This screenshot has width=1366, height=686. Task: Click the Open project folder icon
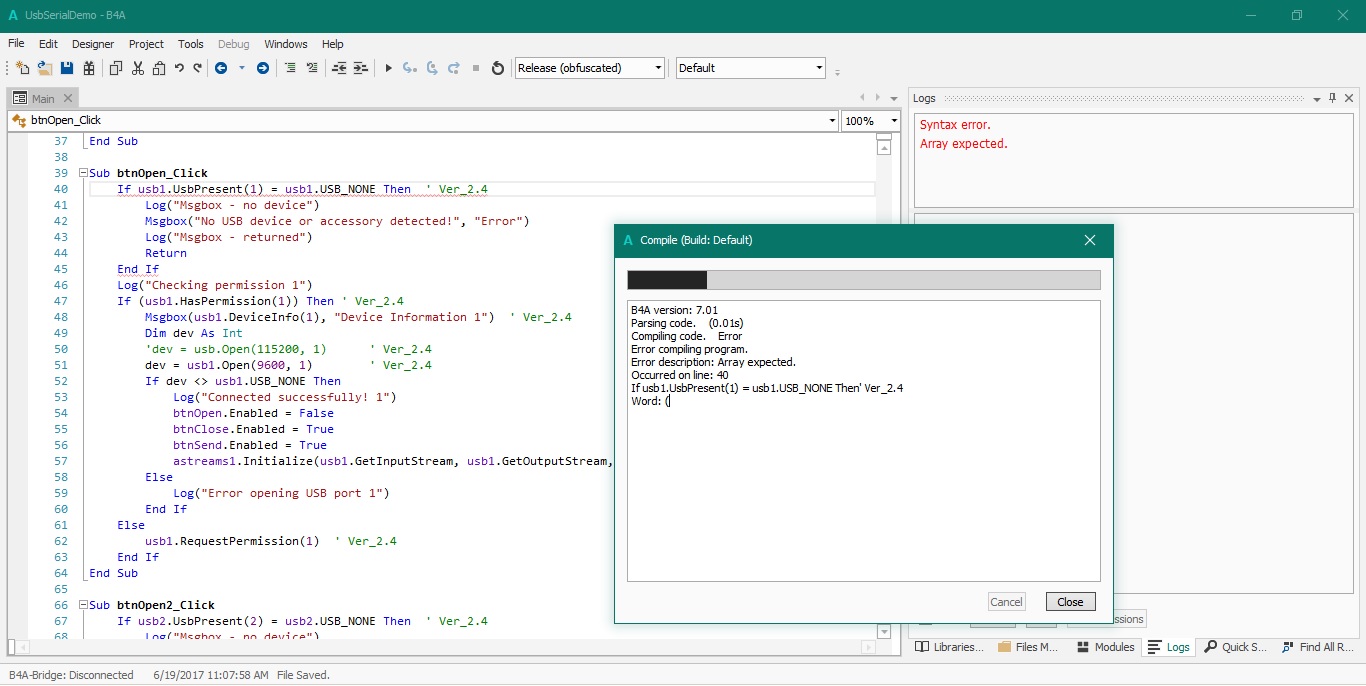[x=45, y=68]
